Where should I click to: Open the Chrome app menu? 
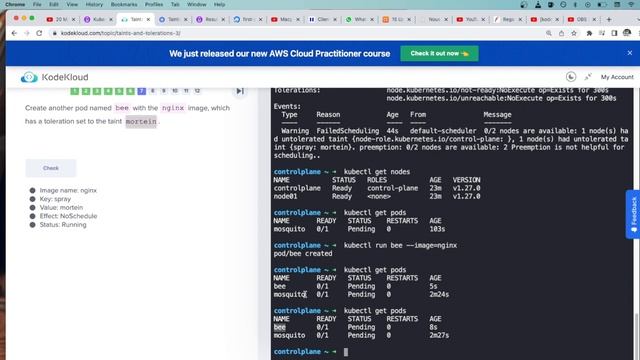point(15,4)
